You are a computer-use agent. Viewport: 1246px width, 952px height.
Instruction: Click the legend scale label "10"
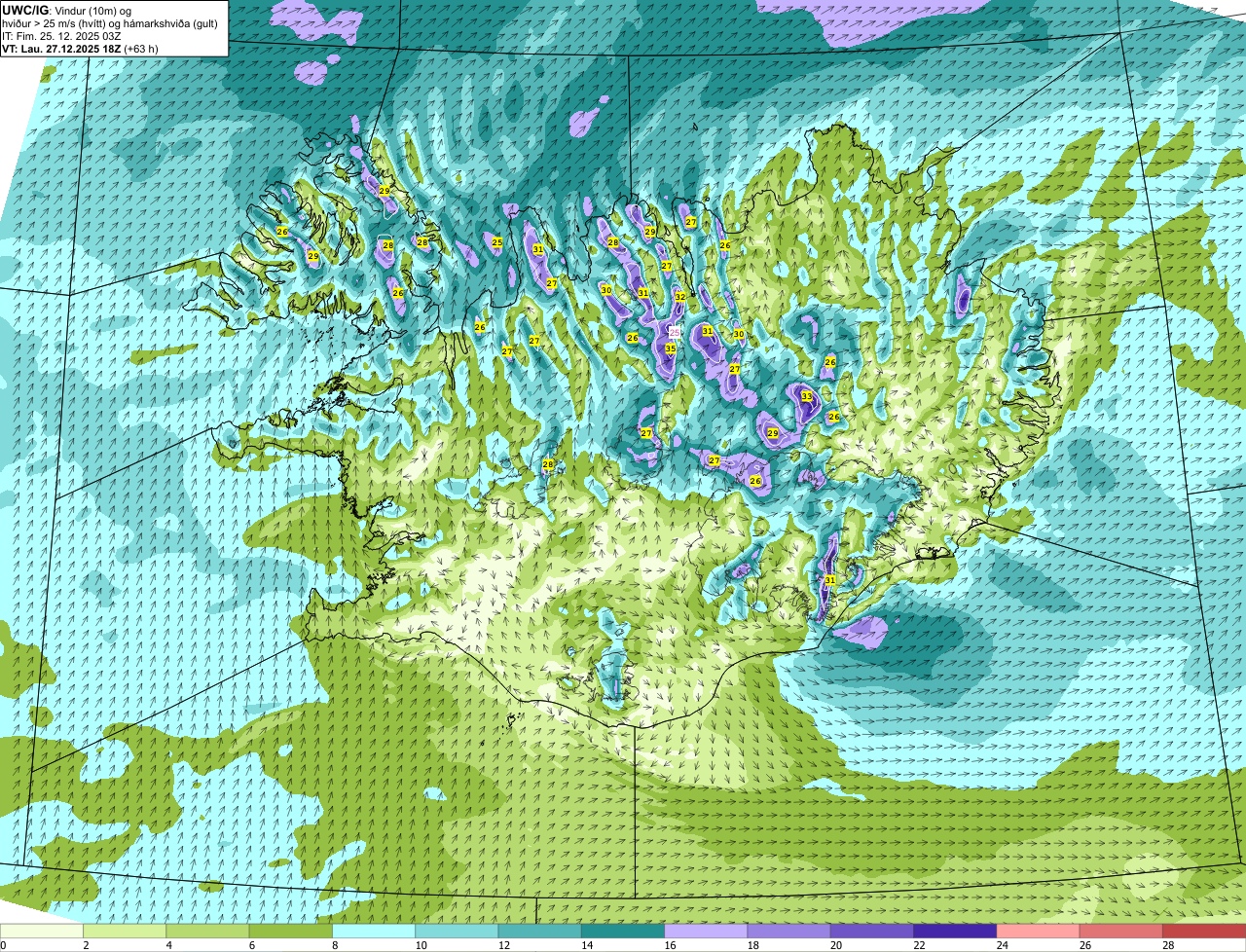tap(420, 945)
